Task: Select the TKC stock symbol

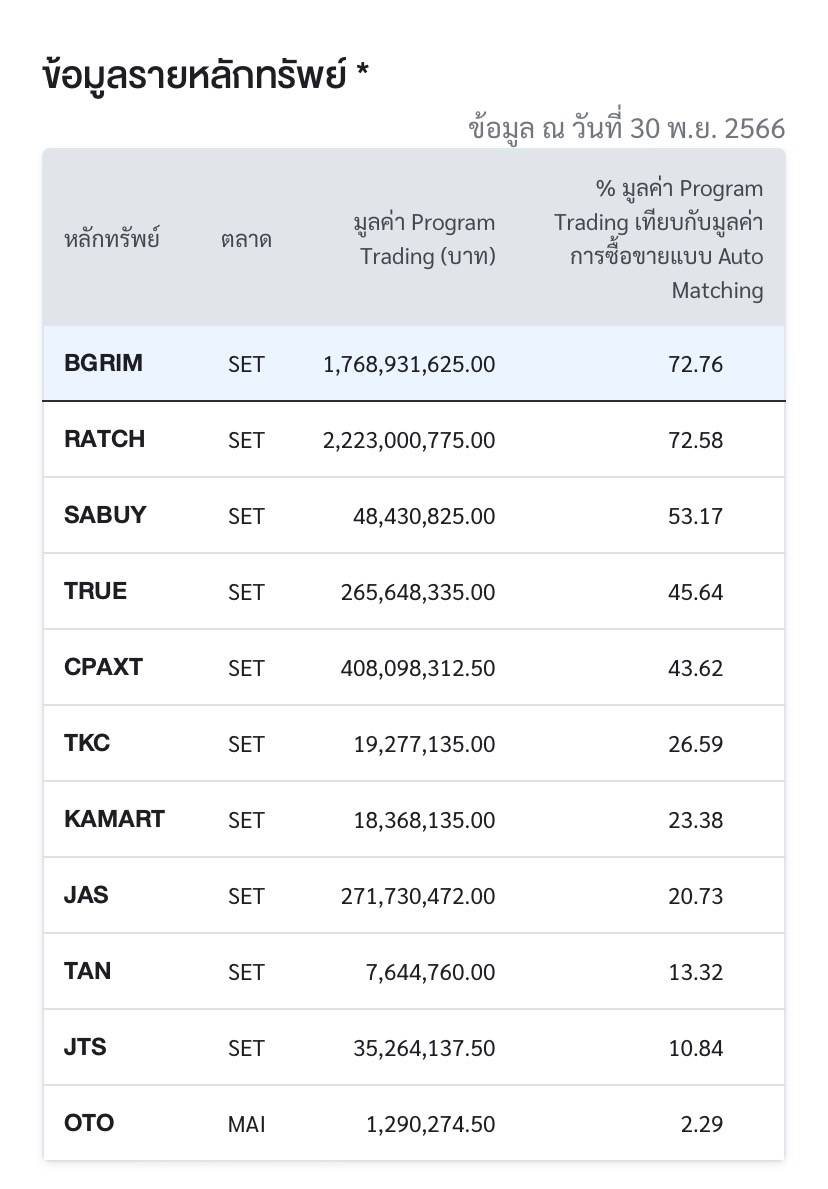Action: (87, 743)
